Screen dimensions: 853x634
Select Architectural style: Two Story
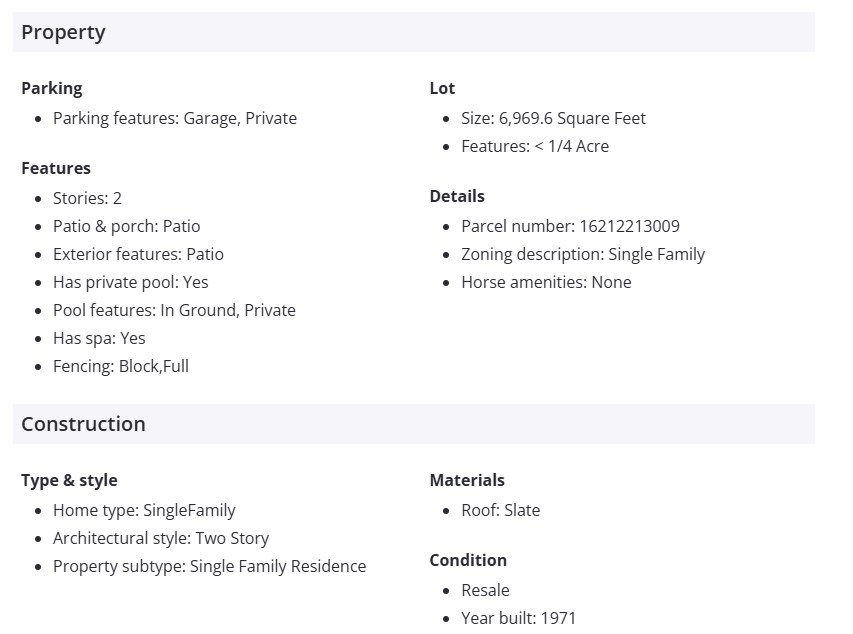pos(161,538)
